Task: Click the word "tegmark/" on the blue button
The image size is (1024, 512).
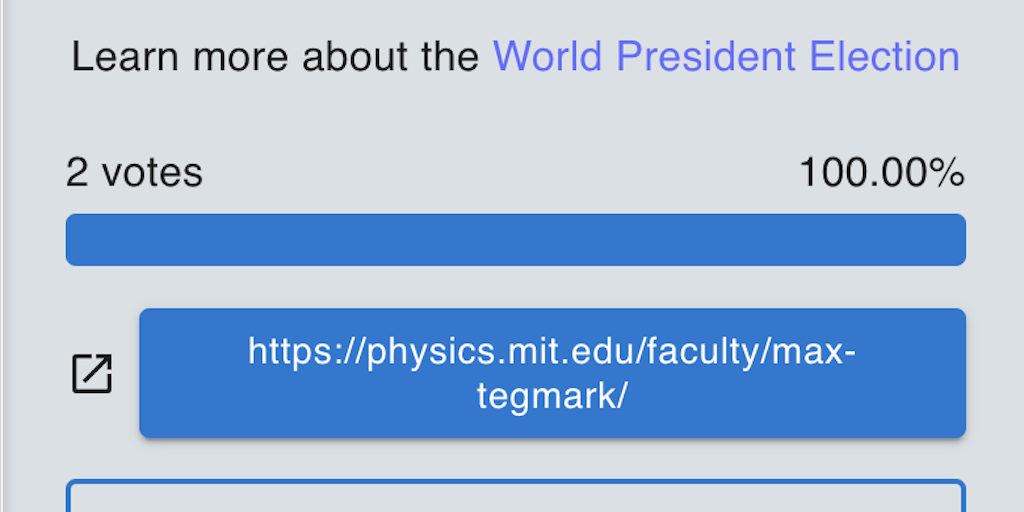Action: (552, 396)
